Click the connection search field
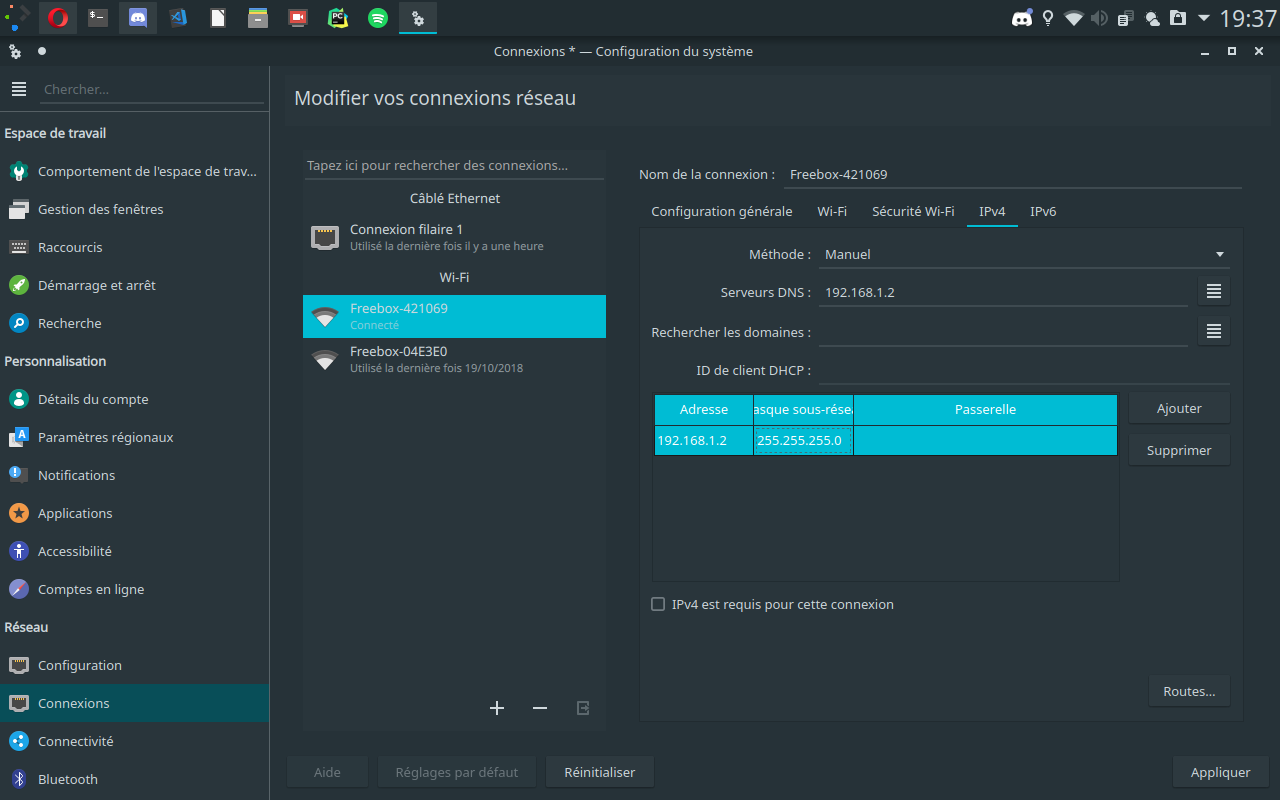 (x=454, y=165)
